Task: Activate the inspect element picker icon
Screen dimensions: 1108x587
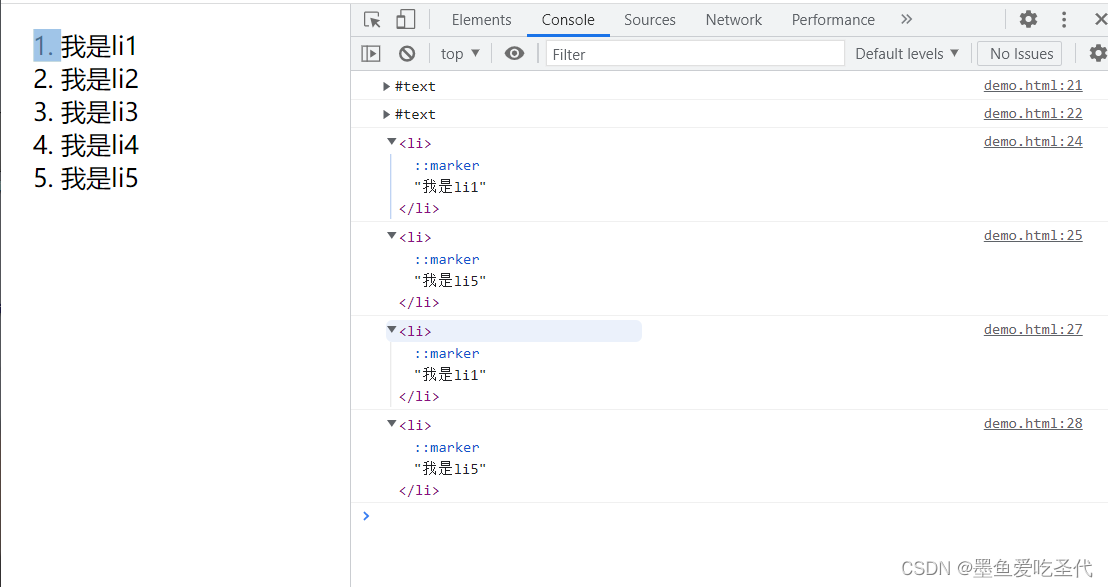Action: (x=372, y=20)
